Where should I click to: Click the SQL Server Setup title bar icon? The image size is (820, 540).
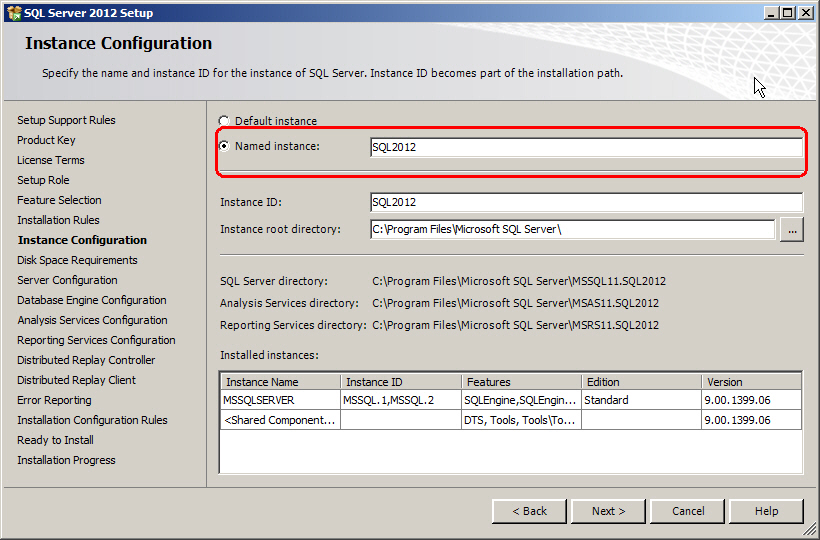pos(13,12)
